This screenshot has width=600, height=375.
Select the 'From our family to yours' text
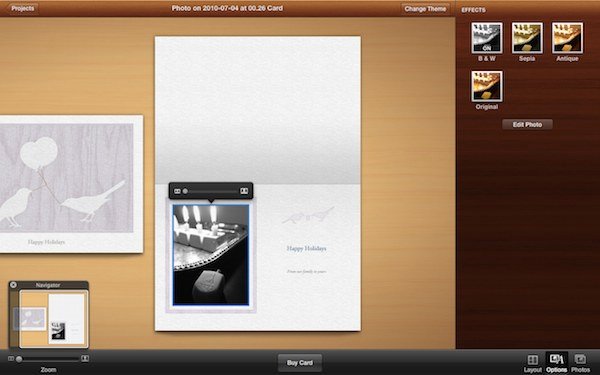[x=307, y=271]
